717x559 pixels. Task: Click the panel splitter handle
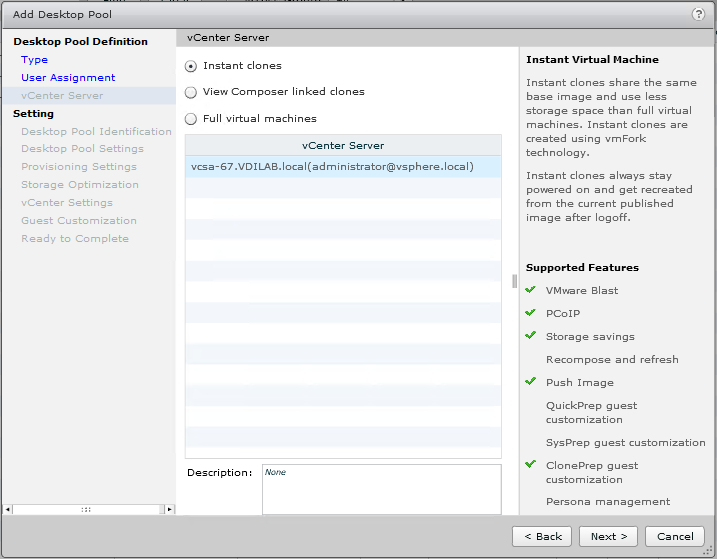click(514, 281)
